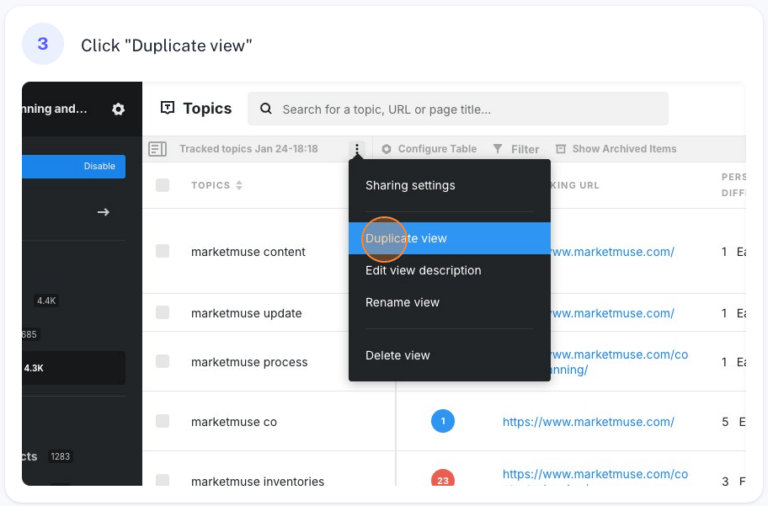768x506 pixels.
Task: Check the marketmuse update row checkbox
Action: coord(163,313)
